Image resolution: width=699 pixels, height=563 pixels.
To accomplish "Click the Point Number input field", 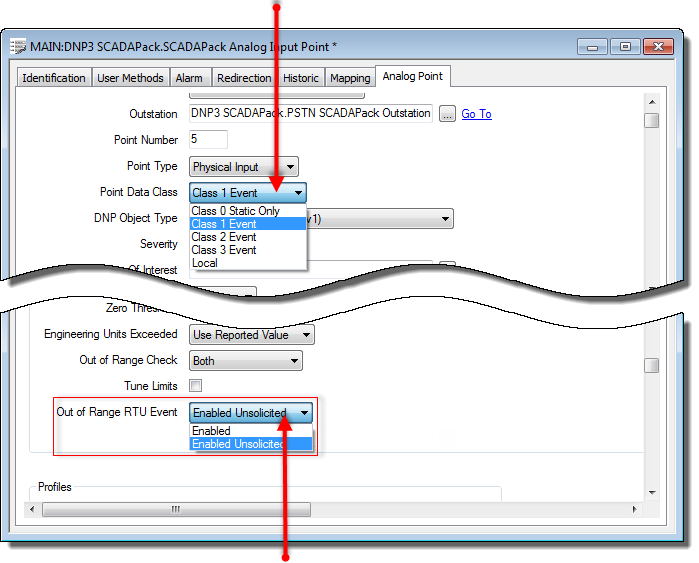I will (208, 140).
